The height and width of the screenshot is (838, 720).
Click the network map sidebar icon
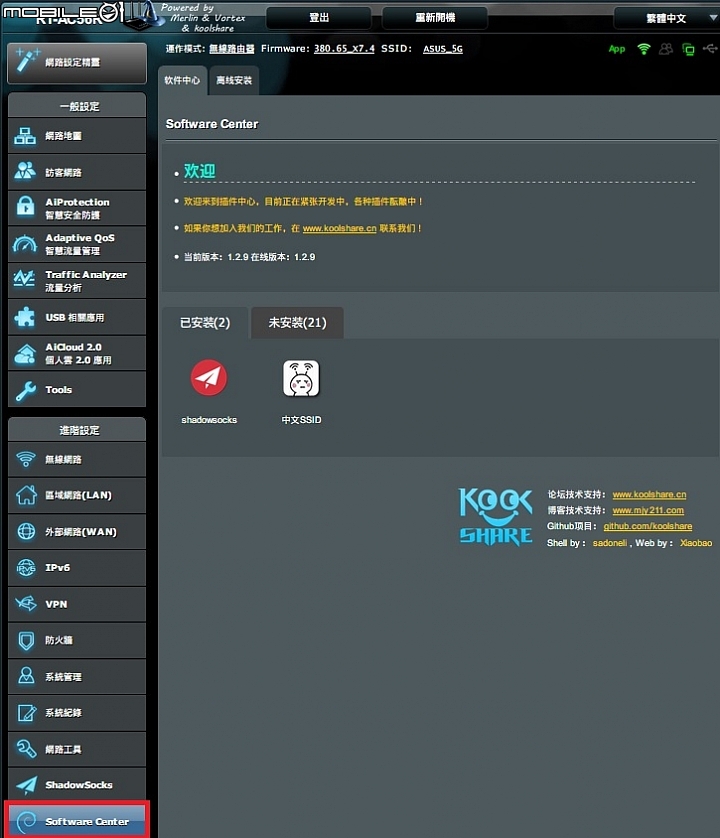click(25, 136)
